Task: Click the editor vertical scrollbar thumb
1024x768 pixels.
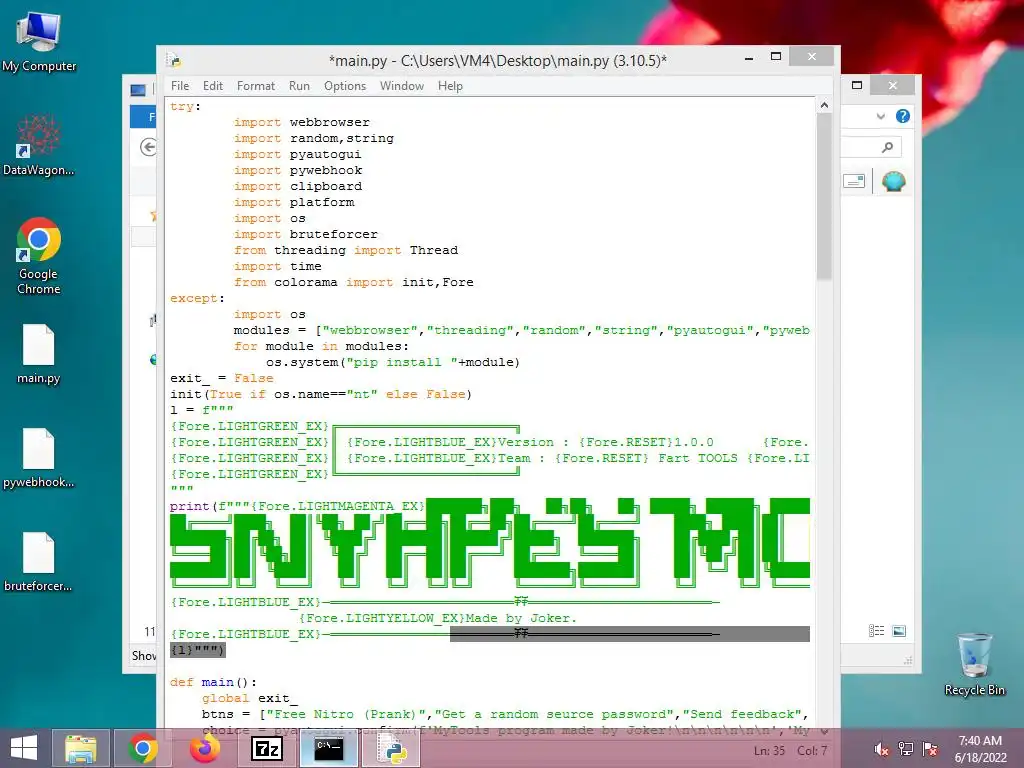Action: (824, 197)
